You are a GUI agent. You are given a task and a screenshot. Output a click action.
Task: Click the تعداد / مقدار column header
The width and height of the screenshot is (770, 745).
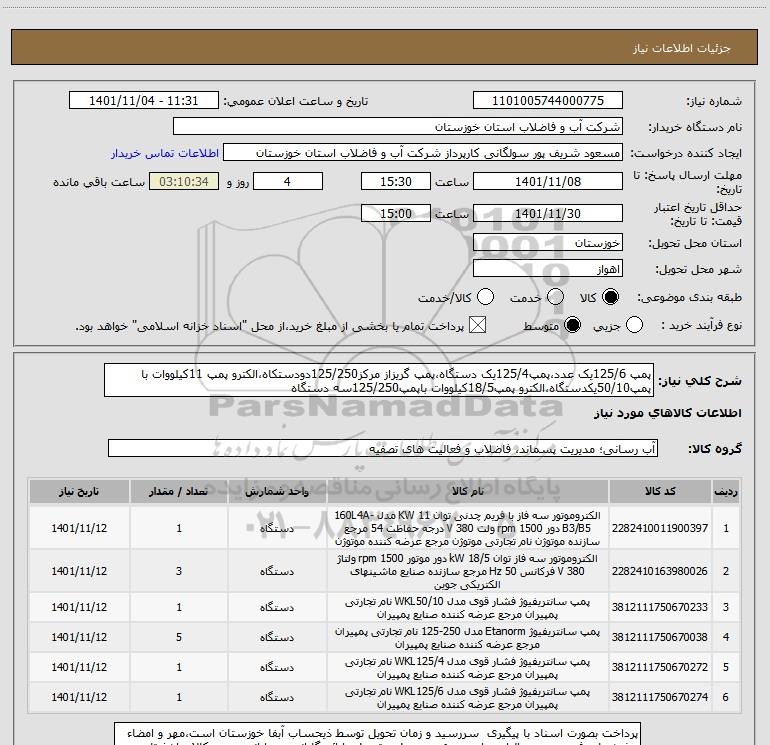pyautogui.click(x=179, y=491)
